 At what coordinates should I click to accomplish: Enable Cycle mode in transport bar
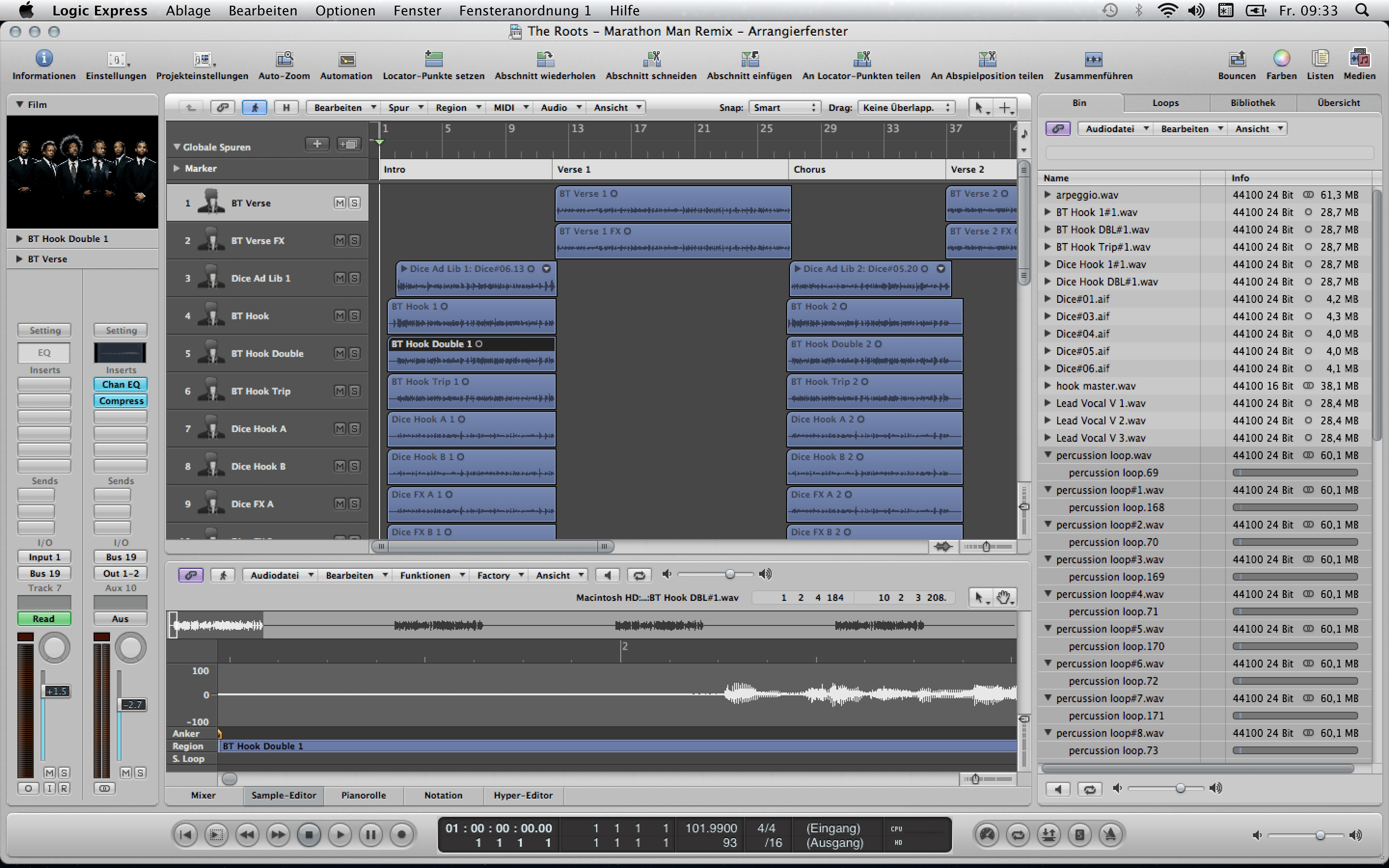coord(1018,835)
